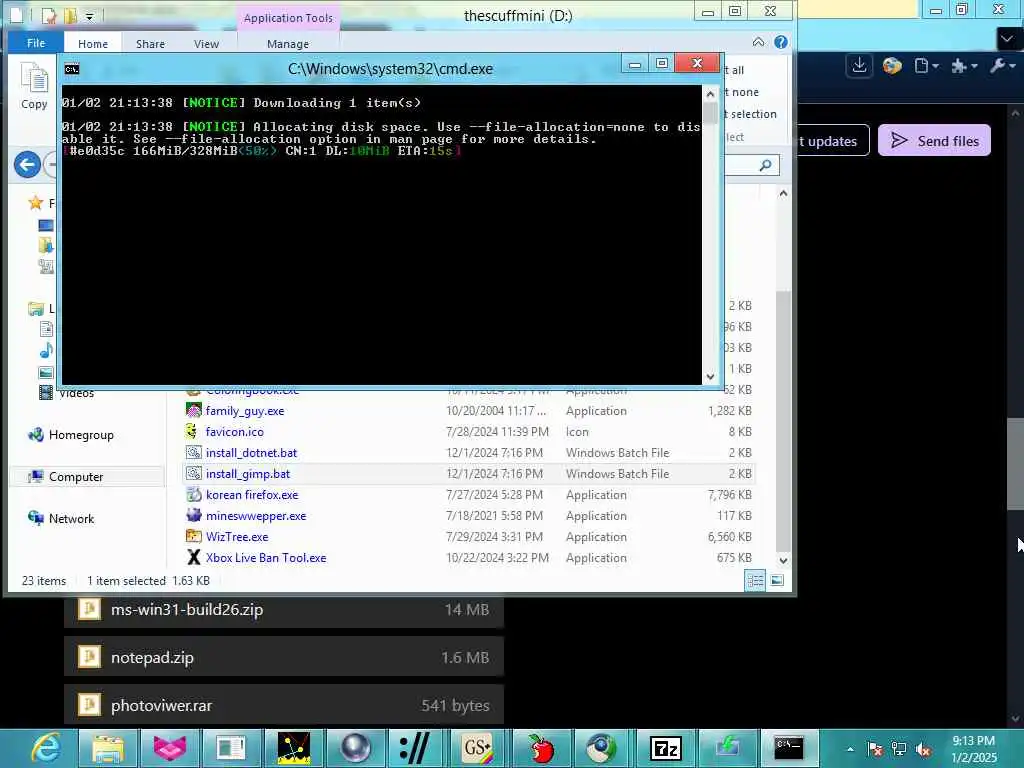Image resolution: width=1024 pixels, height=768 pixels.
Task: Open the constellation graph taskbar icon
Action: point(294,748)
